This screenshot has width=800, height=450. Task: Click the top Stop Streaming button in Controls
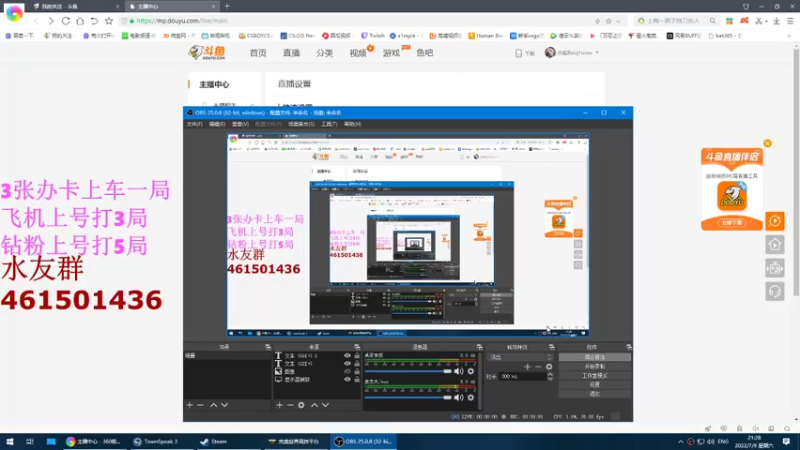[x=595, y=357]
